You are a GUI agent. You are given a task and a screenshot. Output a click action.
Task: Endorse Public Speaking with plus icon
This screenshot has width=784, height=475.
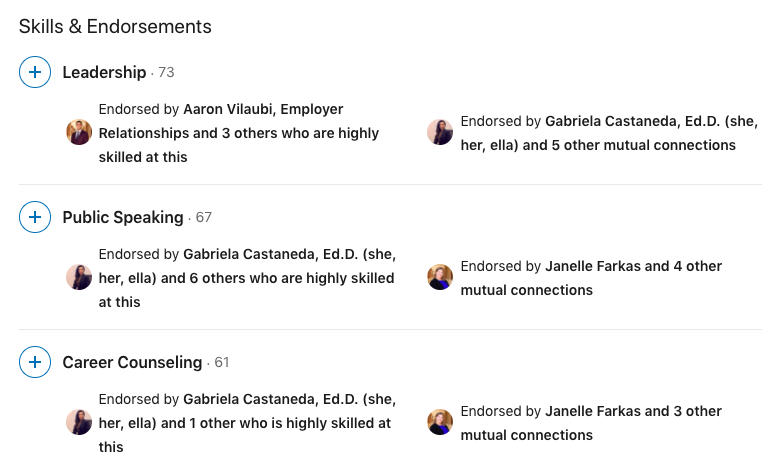tap(35, 217)
